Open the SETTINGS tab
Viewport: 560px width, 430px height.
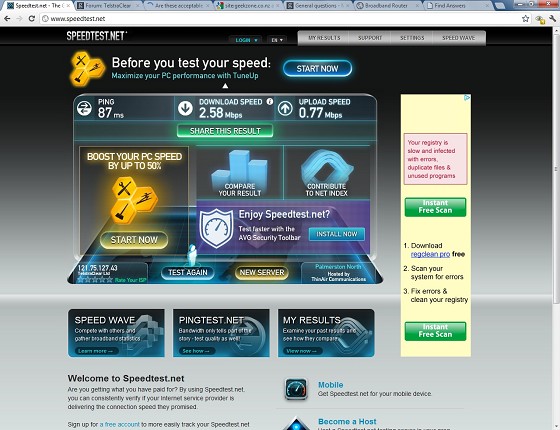click(x=412, y=38)
